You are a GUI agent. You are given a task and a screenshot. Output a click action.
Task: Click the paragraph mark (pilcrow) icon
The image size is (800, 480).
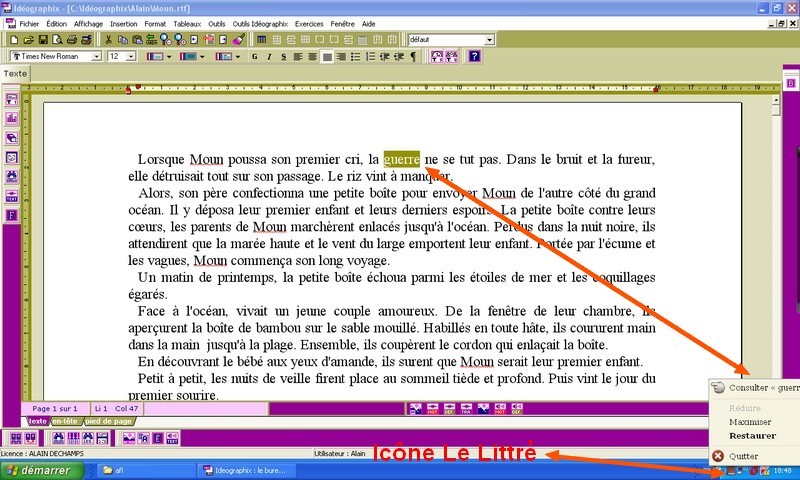(413, 56)
